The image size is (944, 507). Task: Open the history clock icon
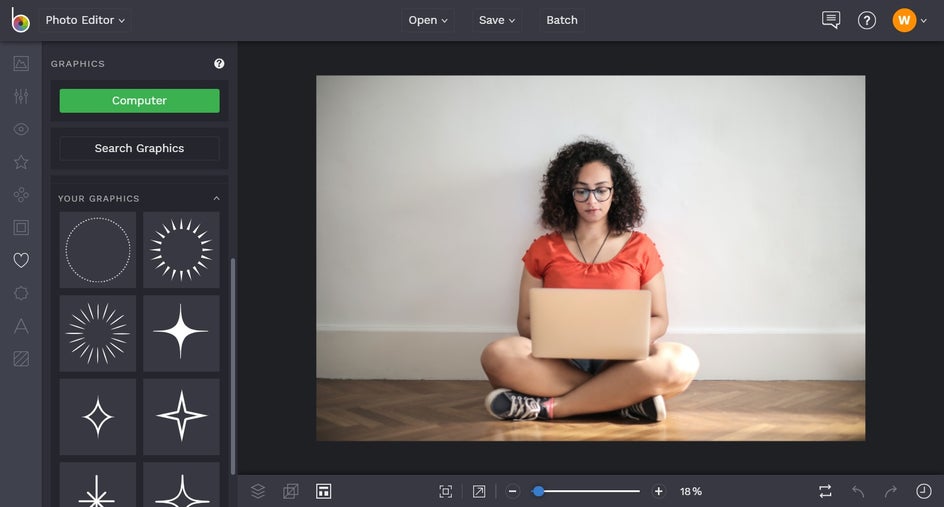coord(924,491)
